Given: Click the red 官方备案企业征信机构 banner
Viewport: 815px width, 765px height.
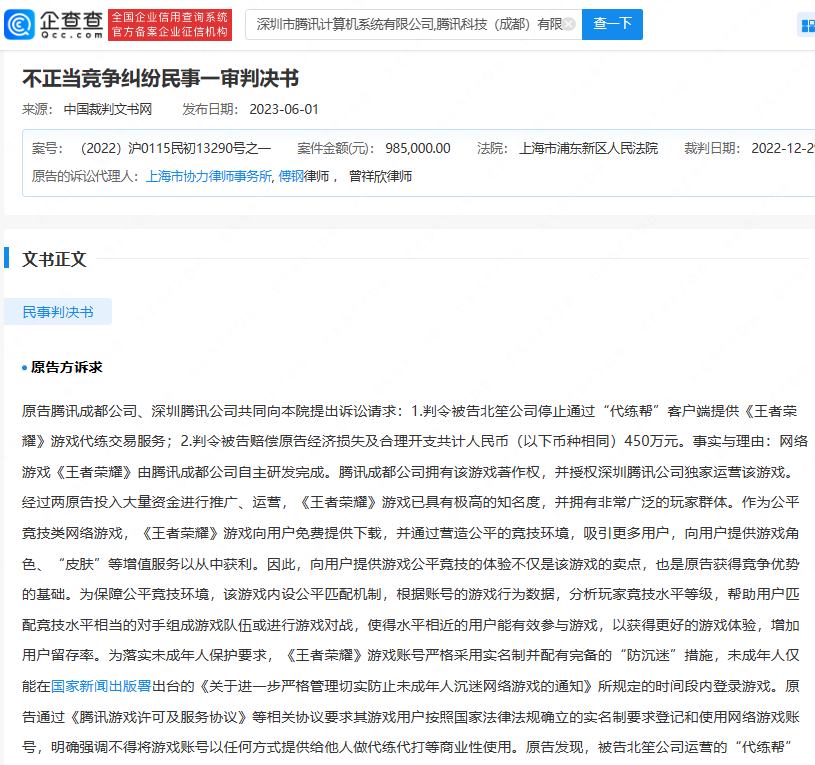Looking at the screenshot, I should click(x=170, y=24).
